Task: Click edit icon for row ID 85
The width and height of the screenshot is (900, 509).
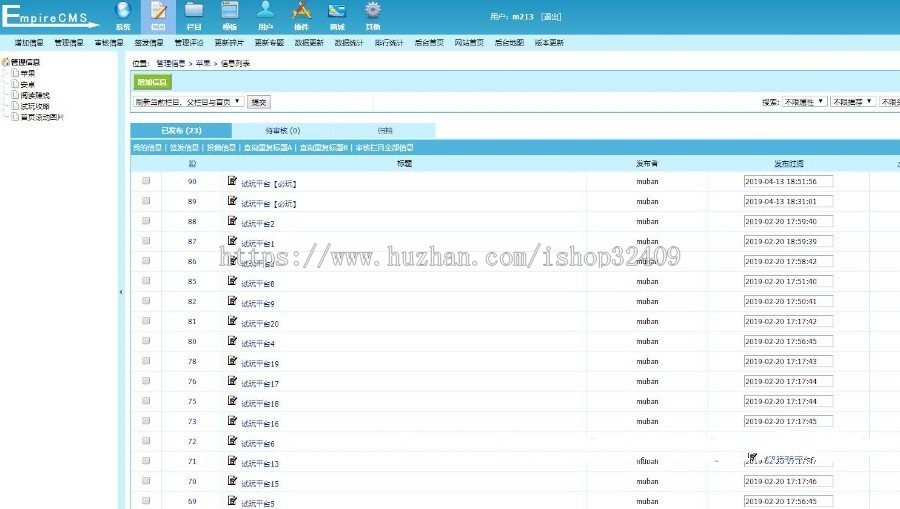Action: tap(232, 281)
